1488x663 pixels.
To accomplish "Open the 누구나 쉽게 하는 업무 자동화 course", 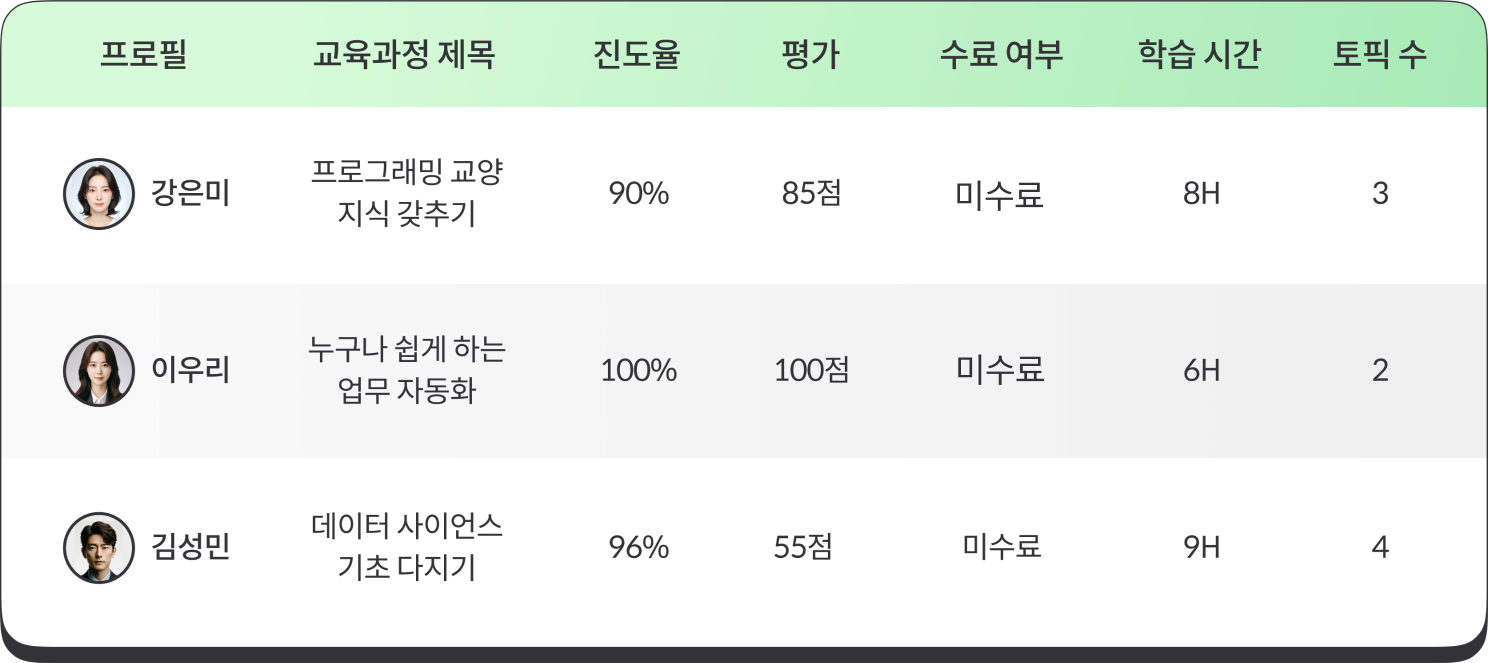I will click(x=407, y=370).
